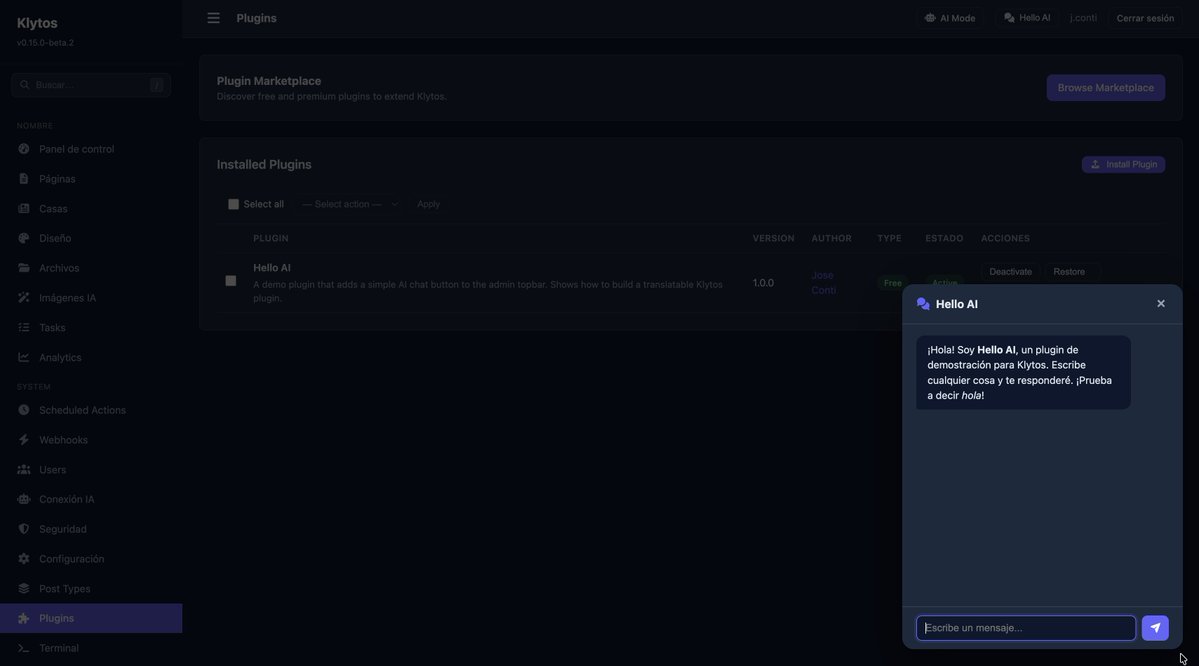Image resolution: width=1199 pixels, height=666 pixels.
Task: Click the Conexión IA robot icon
Action: click(x=24, y=499)
